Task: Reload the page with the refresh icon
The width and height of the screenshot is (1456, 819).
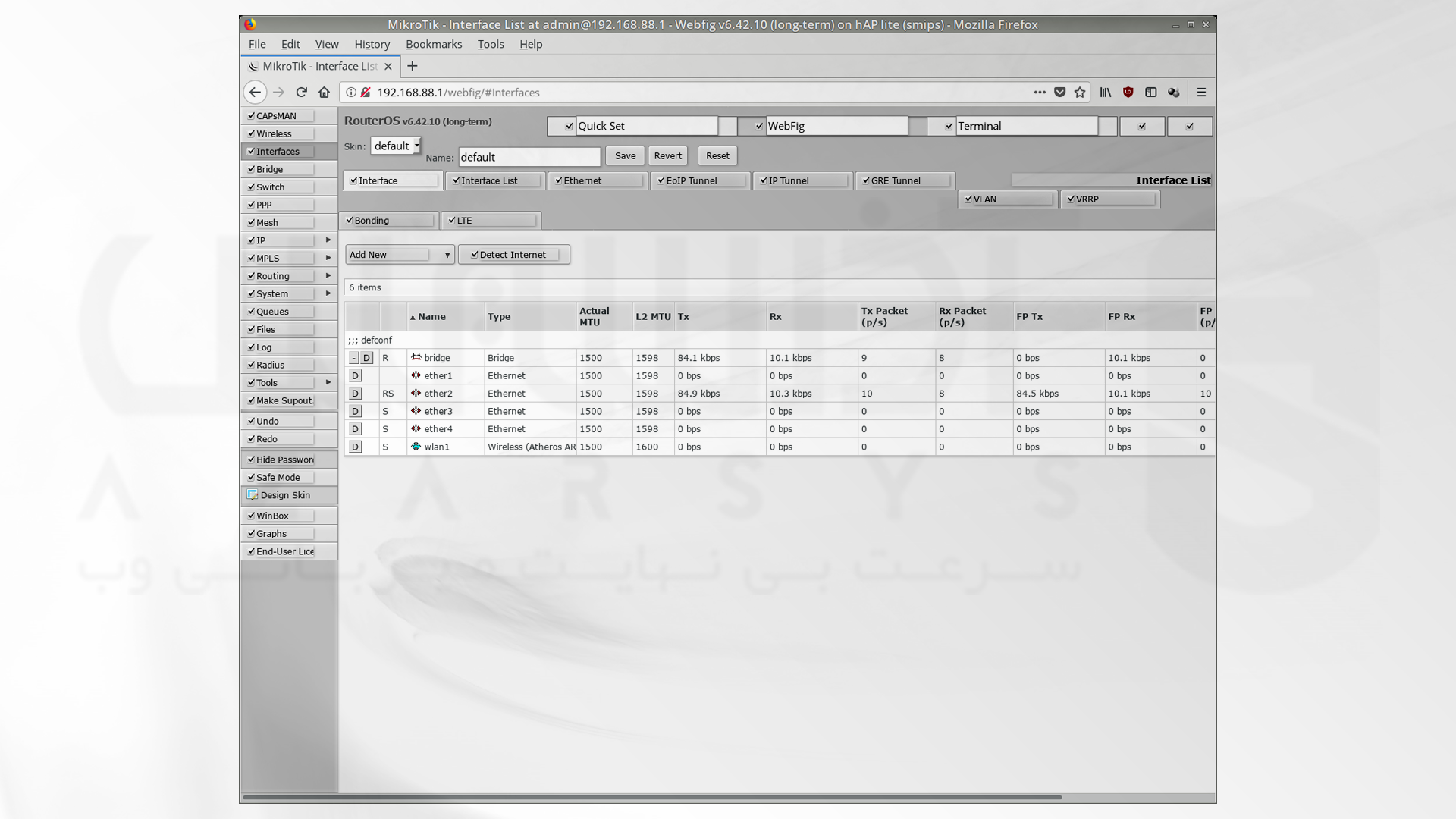Action: [301, 93]
